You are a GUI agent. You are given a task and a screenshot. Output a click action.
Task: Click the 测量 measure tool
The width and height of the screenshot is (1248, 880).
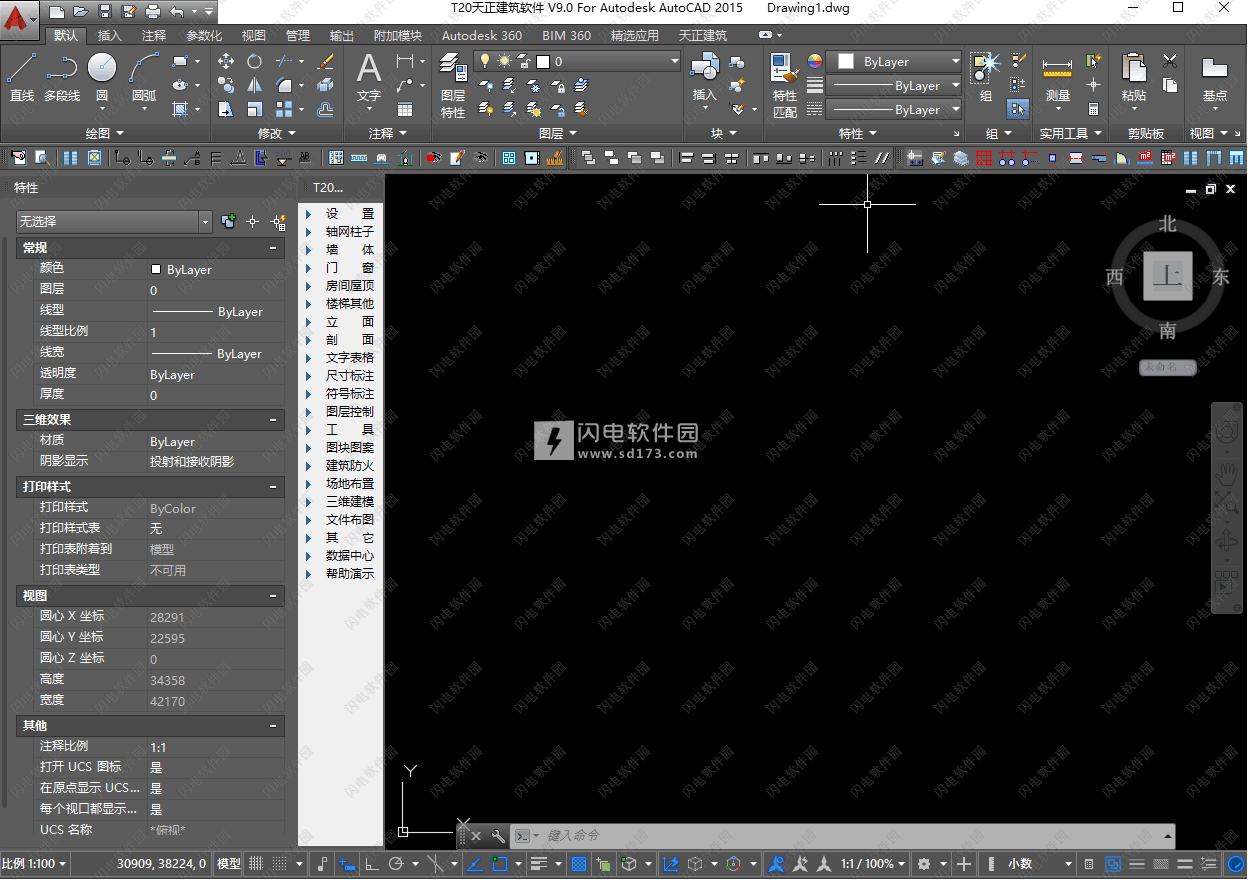[1057, 78]
